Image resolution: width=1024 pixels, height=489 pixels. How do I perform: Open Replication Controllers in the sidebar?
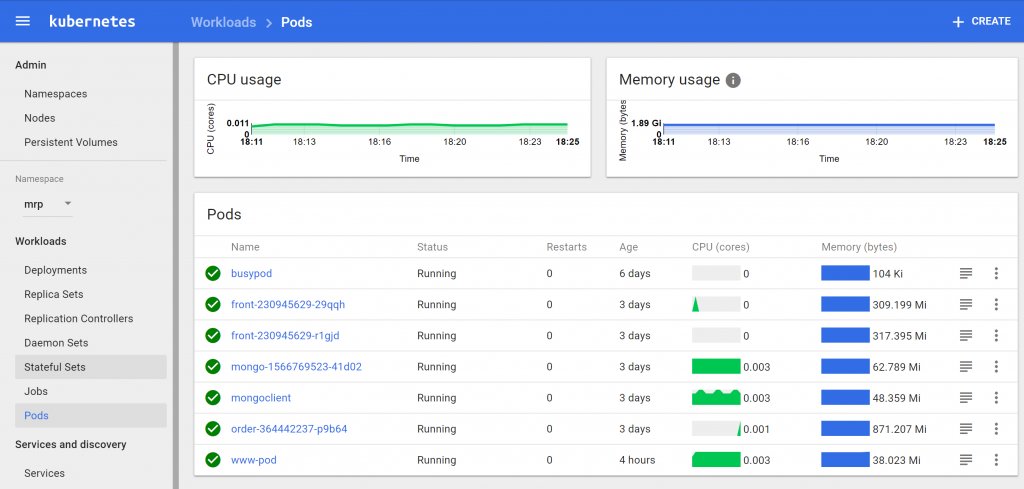click(x=78, y=319)
